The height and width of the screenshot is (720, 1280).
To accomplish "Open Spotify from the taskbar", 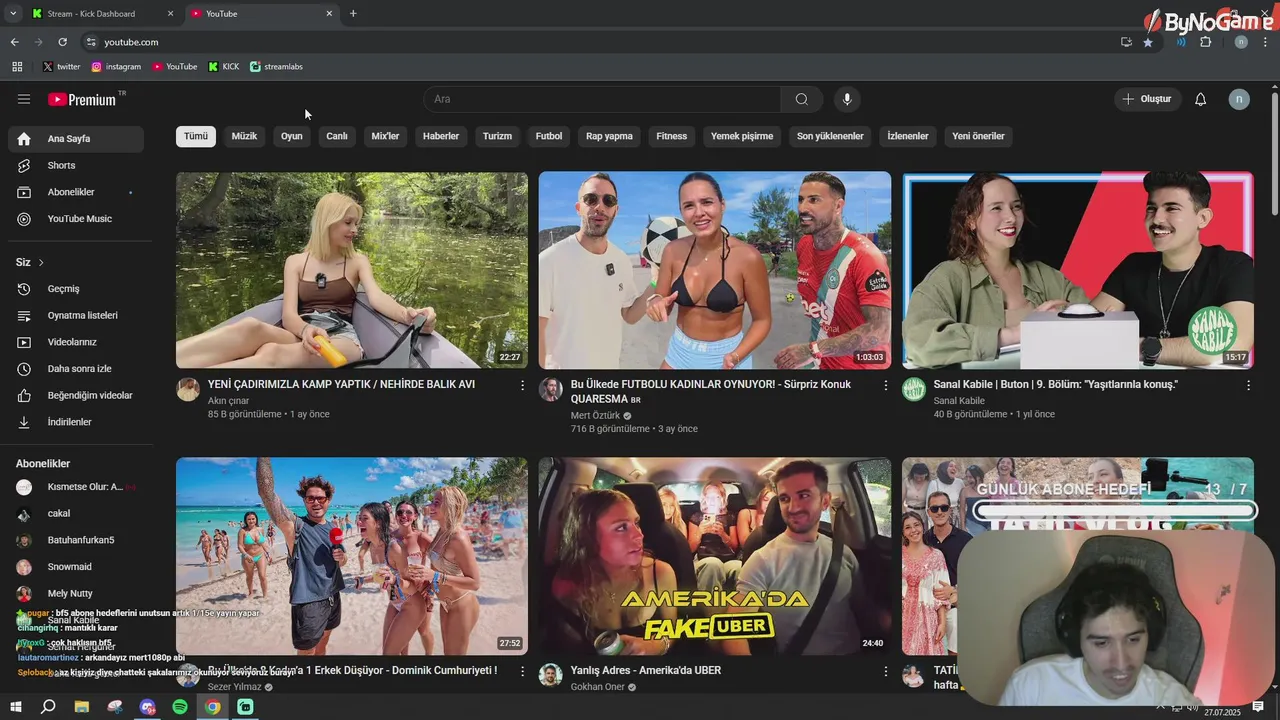I will (x=180, y=707).
